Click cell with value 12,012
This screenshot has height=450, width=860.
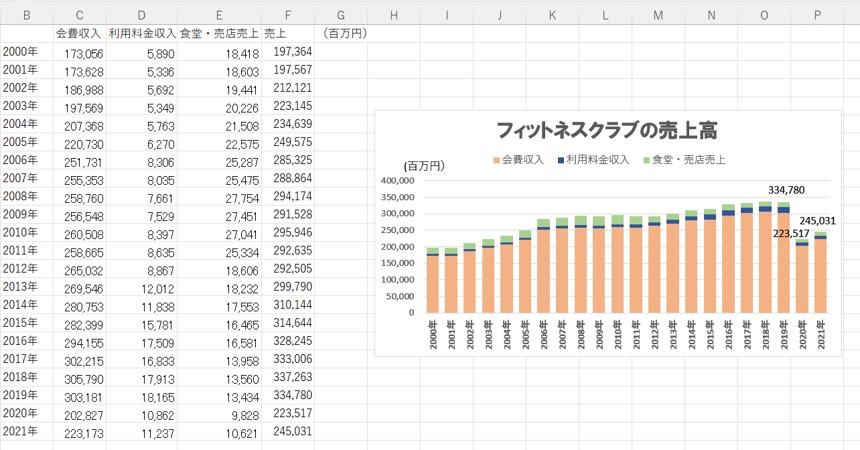tap(142, 289)
